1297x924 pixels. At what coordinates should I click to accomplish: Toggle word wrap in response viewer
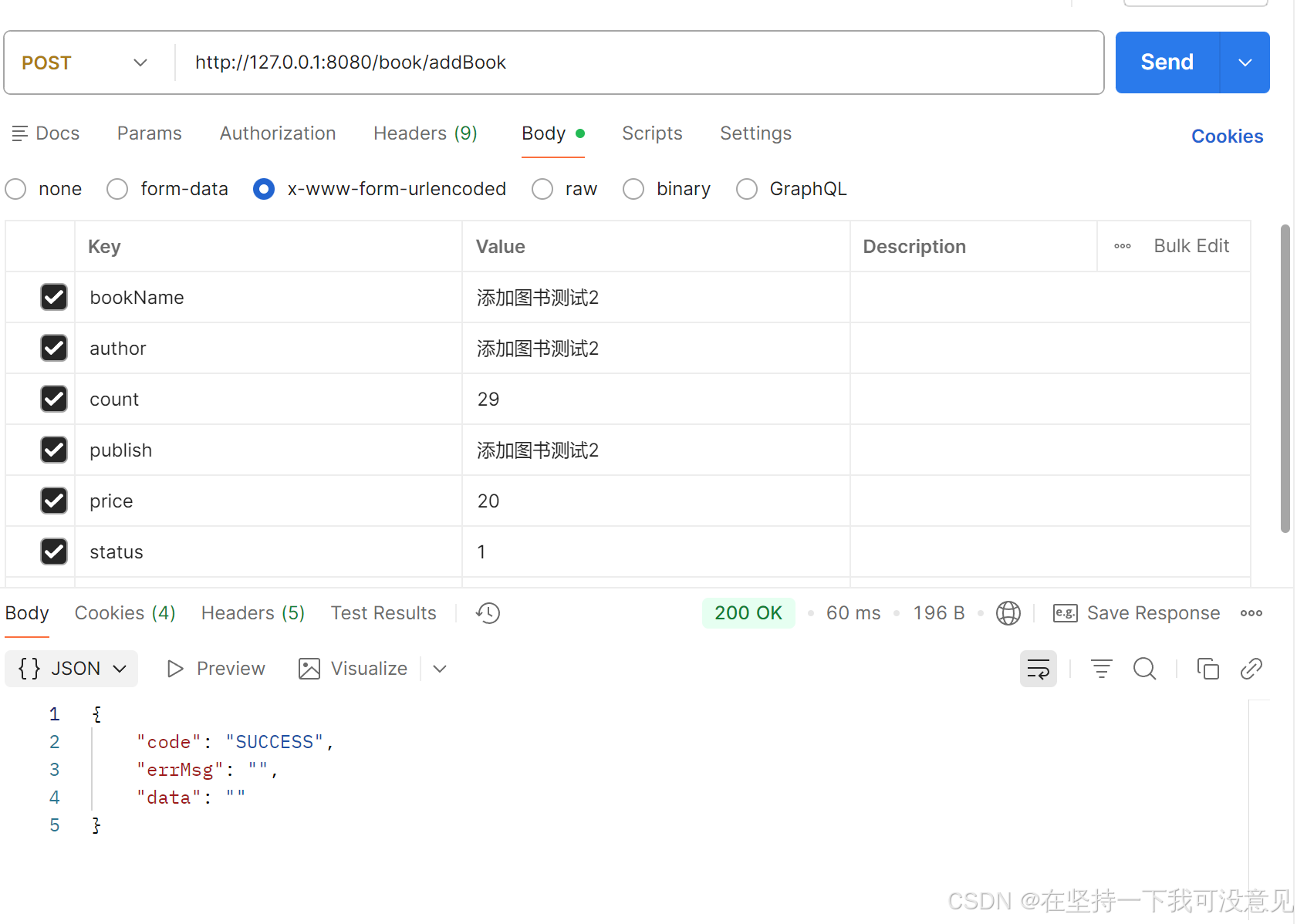click(1038, 669)
